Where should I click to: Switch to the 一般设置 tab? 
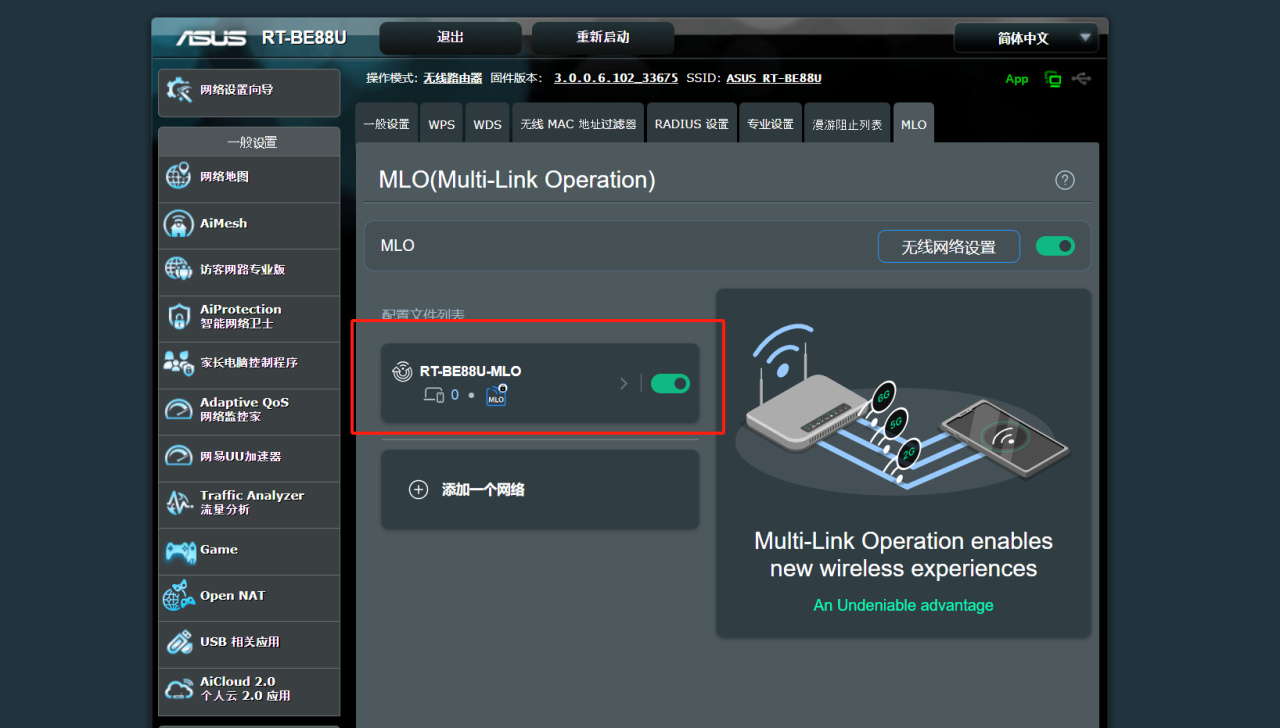coord(386,124)
